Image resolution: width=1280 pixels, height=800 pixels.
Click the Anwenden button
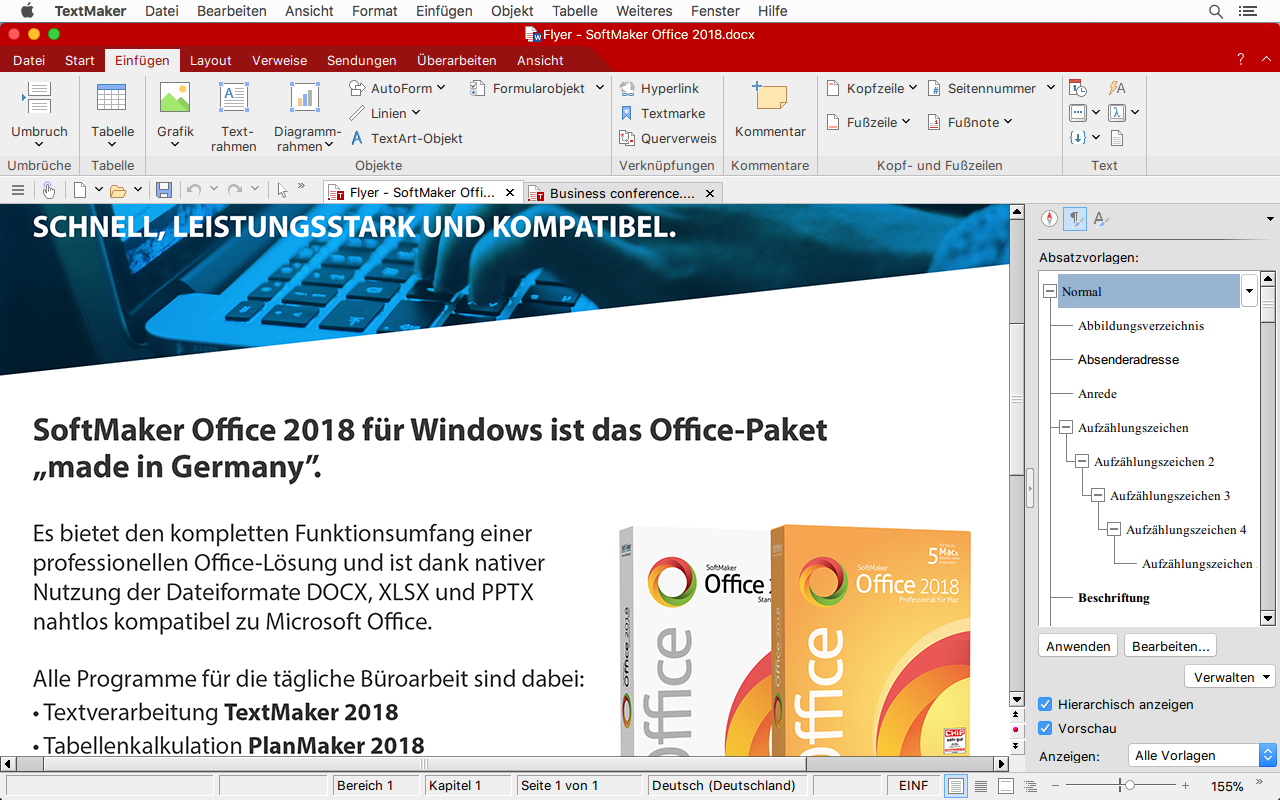1078,646
